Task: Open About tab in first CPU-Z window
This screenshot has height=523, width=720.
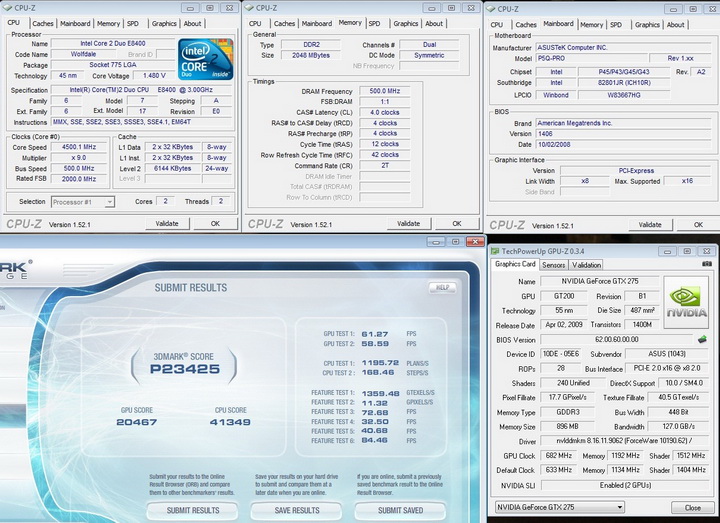Action: pos(192,23)
